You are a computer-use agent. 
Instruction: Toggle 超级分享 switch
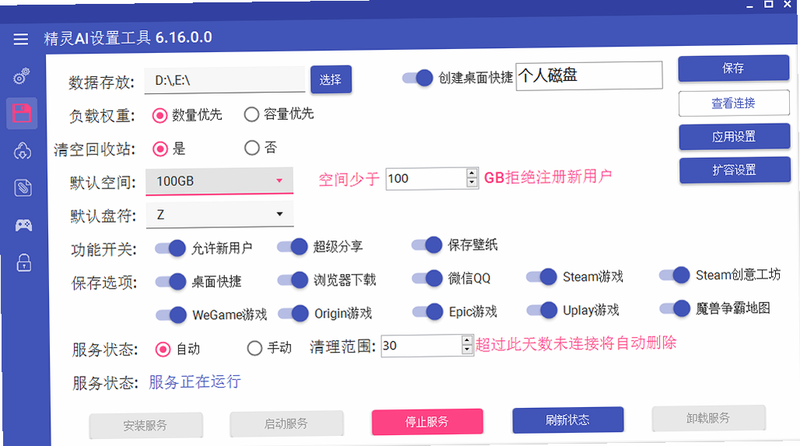292,247
